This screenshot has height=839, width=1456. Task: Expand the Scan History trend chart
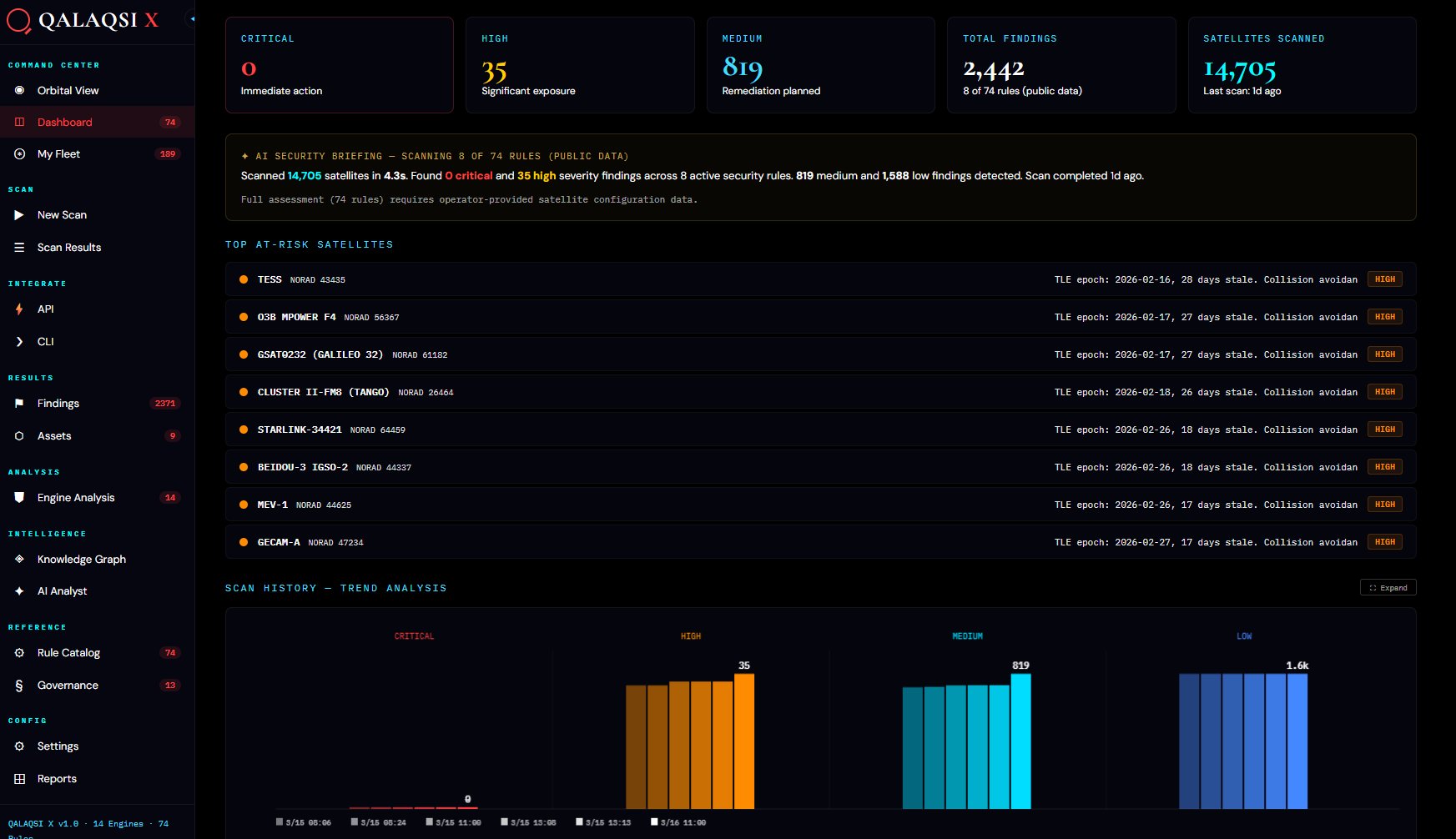coord(1388,587)
